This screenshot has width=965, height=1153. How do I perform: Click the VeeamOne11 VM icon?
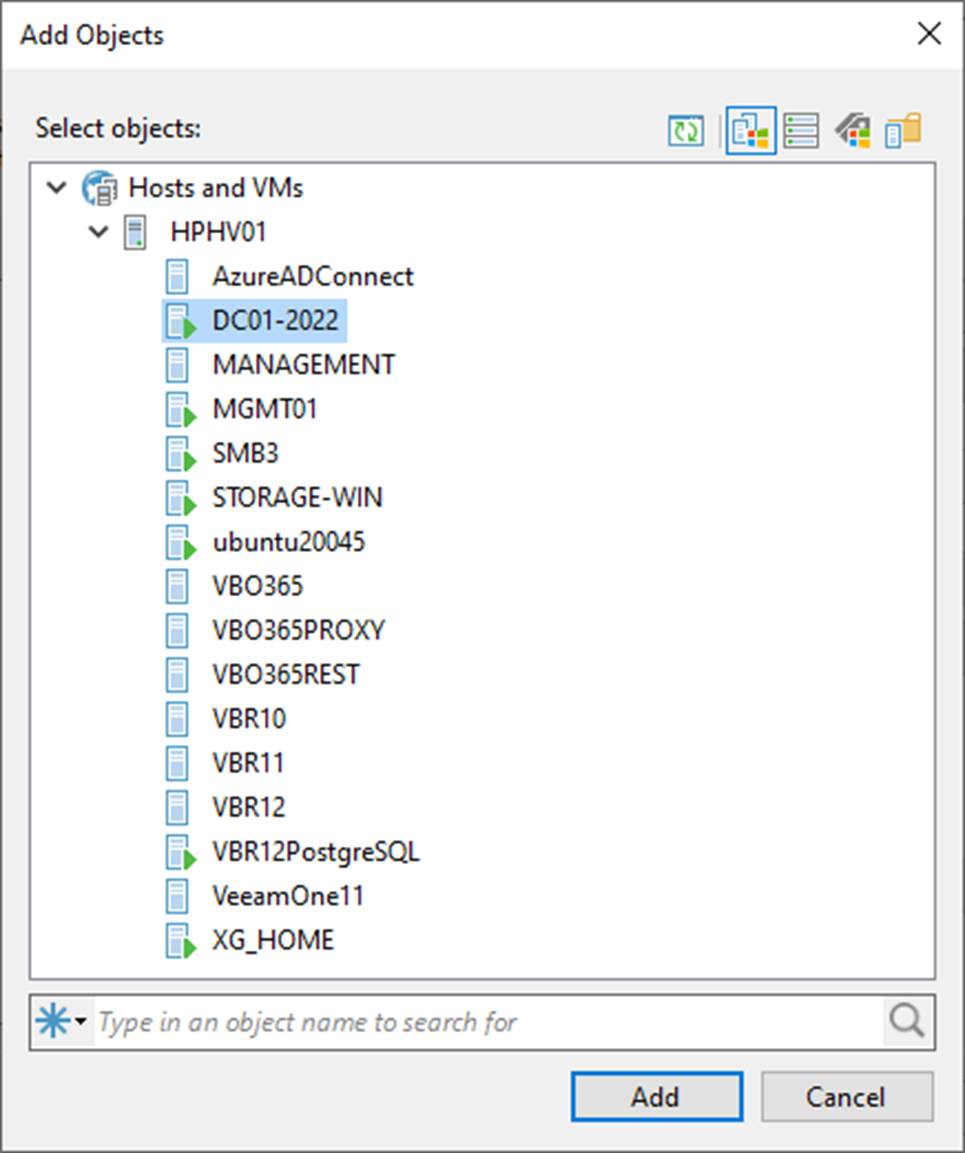(x=177, y=896)
